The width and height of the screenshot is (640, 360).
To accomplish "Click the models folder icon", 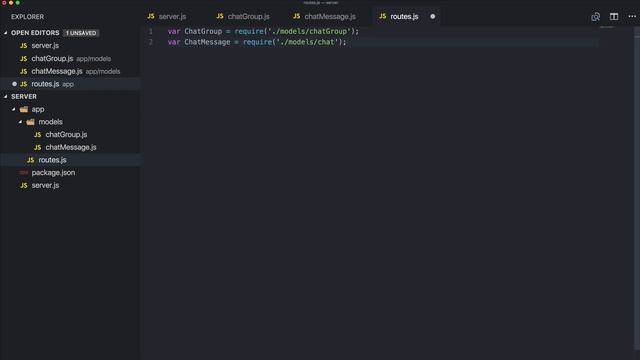I will click(x=31, y=122).
